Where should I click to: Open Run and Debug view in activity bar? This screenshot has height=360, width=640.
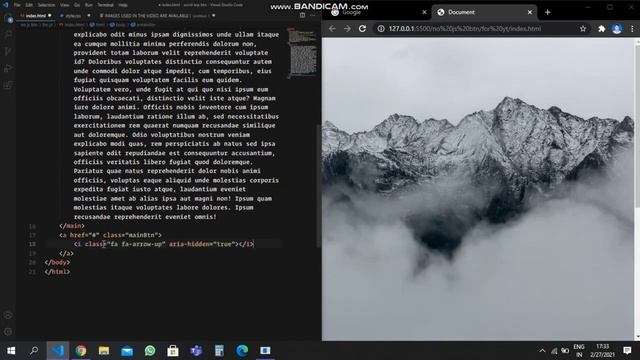pyautogui.click(x=8, y=68)
